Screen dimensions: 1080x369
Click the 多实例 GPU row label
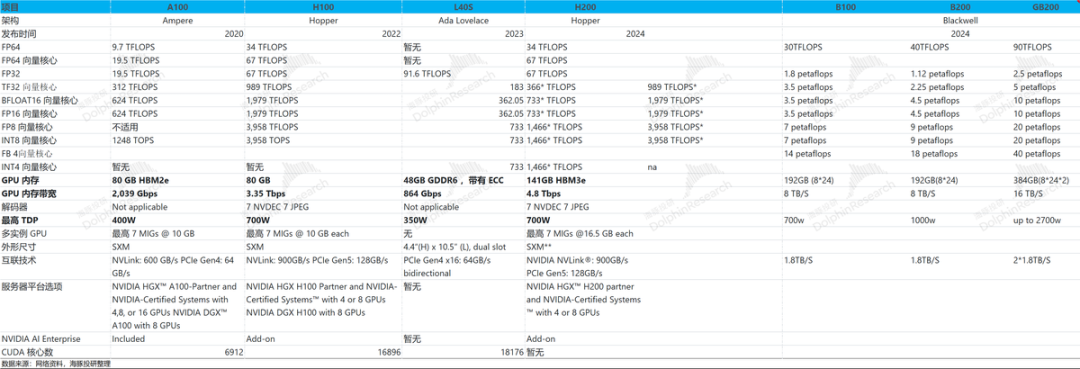(x=23, y=233)
